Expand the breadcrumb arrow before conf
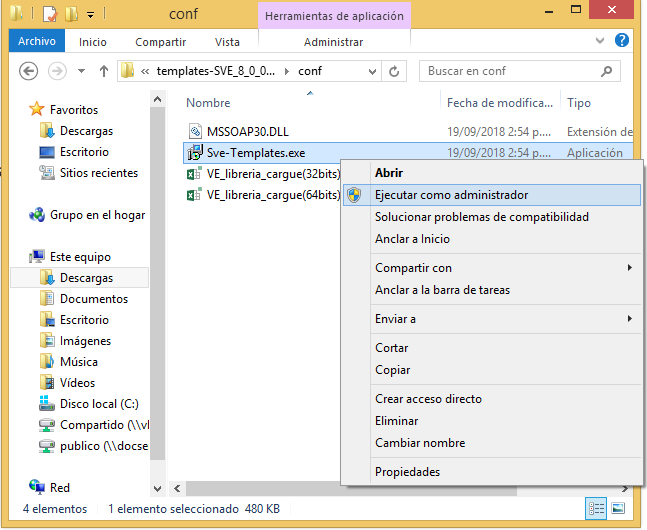The height and width of the screenshot is (530, 647). coord(286,71)
